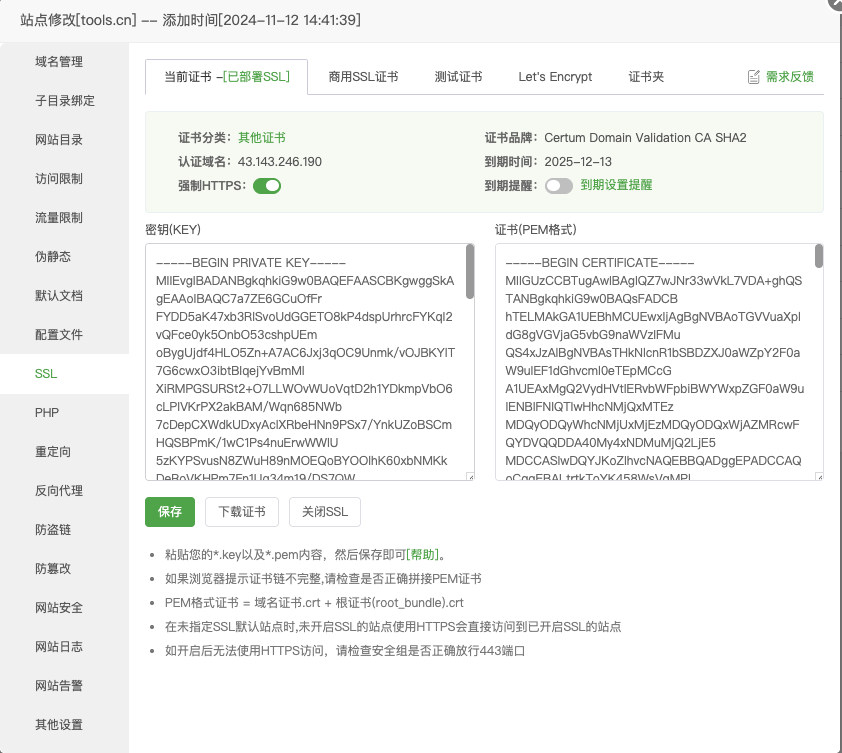Image resolution: width=842 pixels, height=753 pixels.
Task: Click the 其他证书 certificate category value
Action: 262,138
